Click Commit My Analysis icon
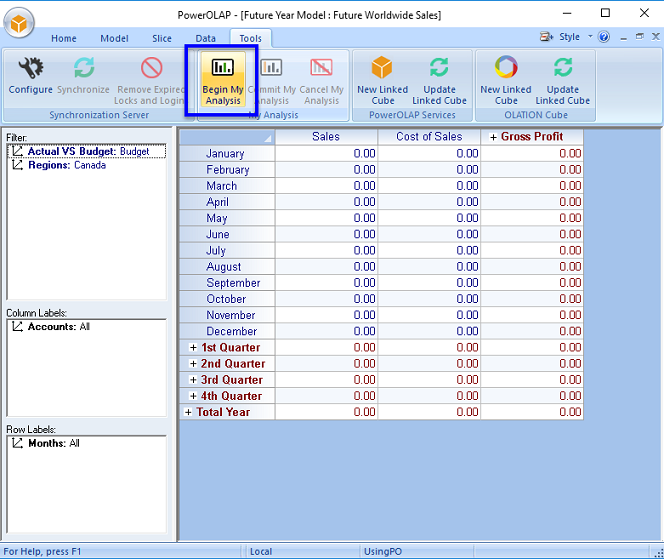Image resolution: width=664 pixels, height=559 pixels. click(271, 67)
